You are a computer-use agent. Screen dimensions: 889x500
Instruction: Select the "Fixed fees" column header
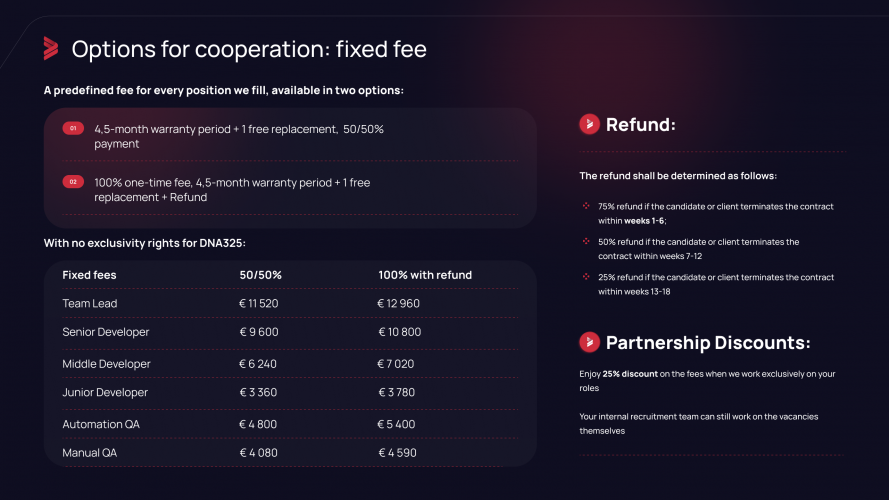[x=90, y=275]
